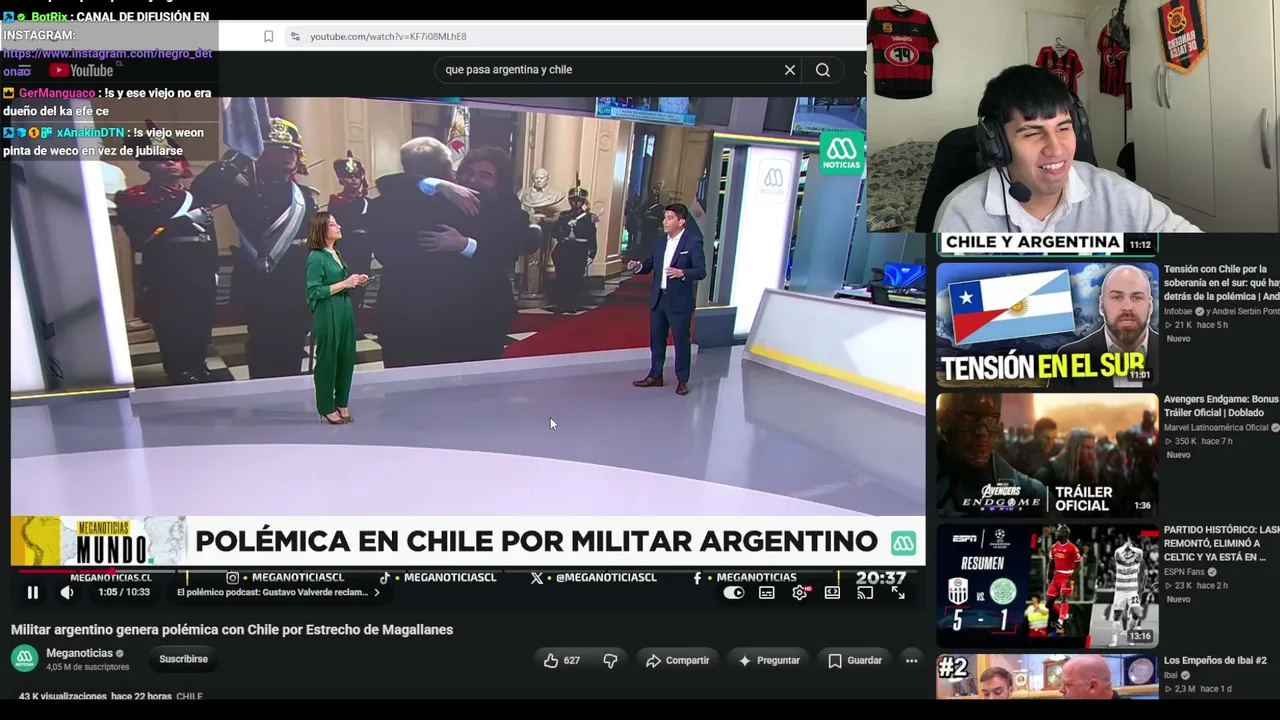Toggle the autoplay switch
This screenshot has height=720, width=1280.
tap(734, 593)
